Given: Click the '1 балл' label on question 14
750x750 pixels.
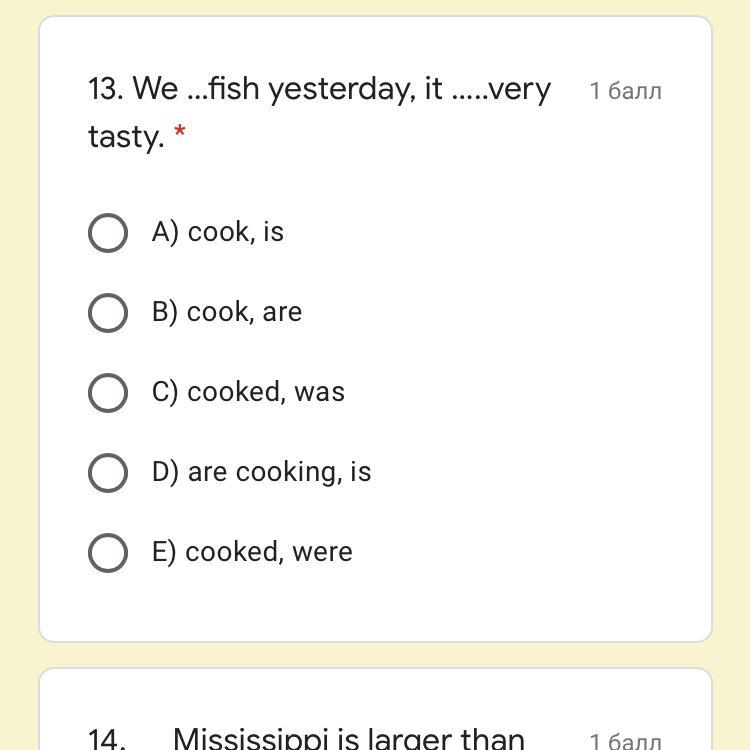Looking at the screenshot, I should point(625,741).
